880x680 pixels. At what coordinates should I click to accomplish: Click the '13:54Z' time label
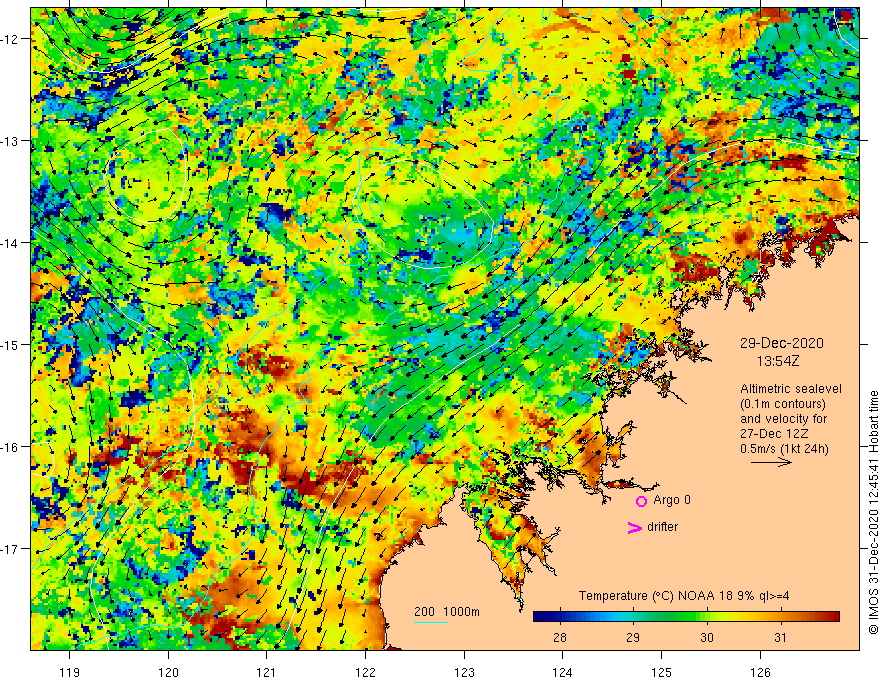[778, 361]
